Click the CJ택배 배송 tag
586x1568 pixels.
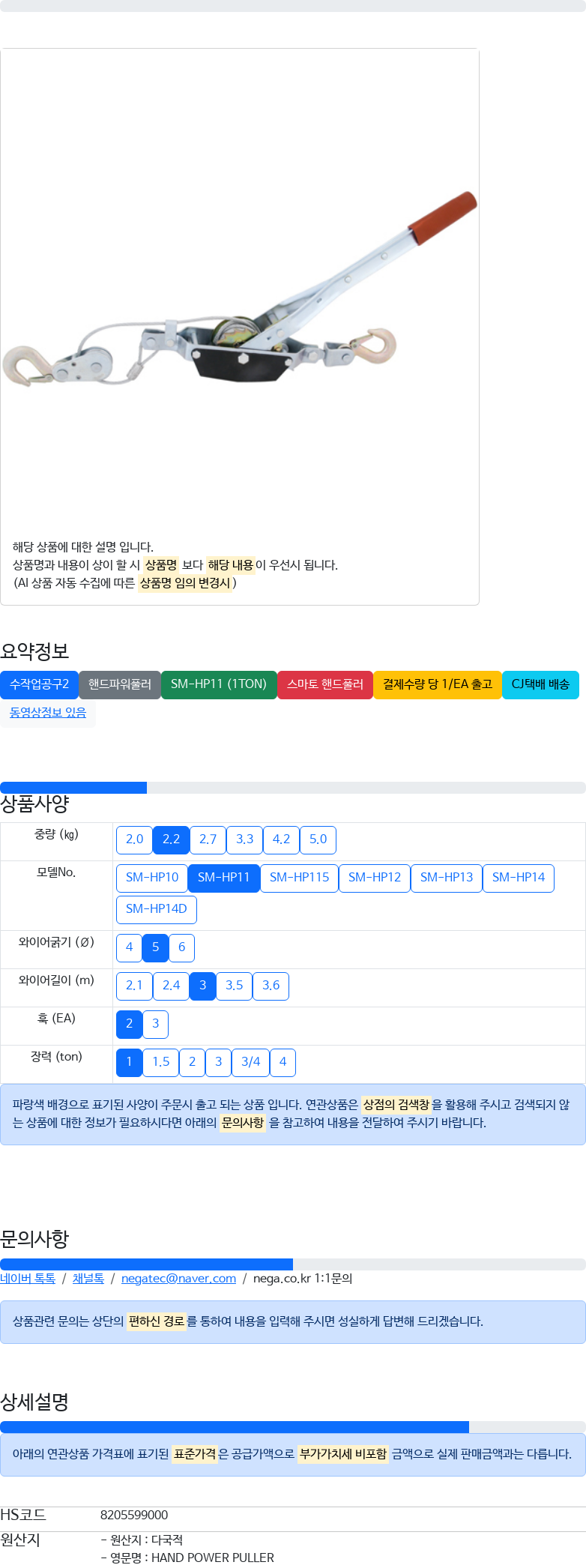click(540, 684)
